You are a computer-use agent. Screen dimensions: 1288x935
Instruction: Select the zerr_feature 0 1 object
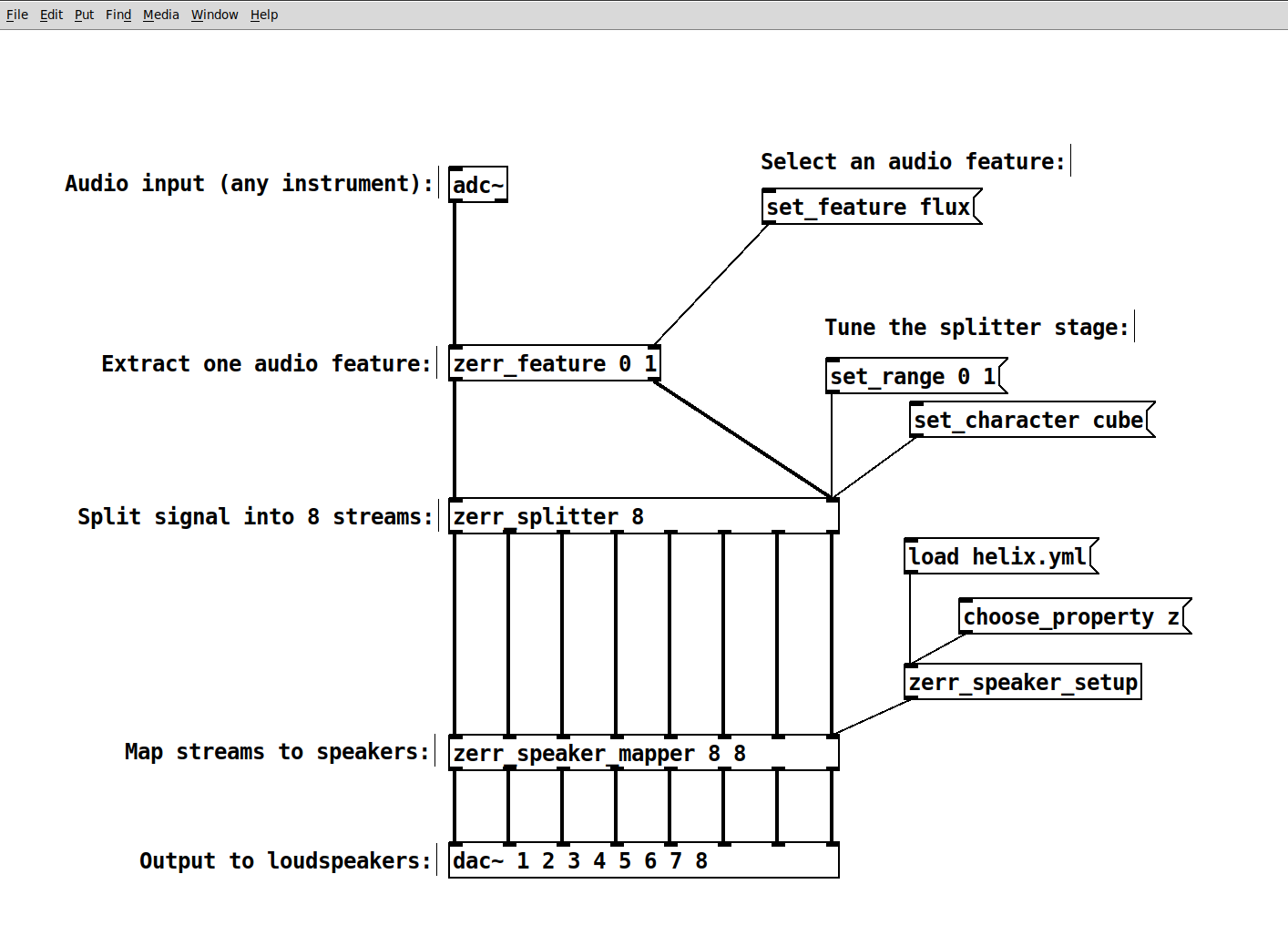[554, 364]
